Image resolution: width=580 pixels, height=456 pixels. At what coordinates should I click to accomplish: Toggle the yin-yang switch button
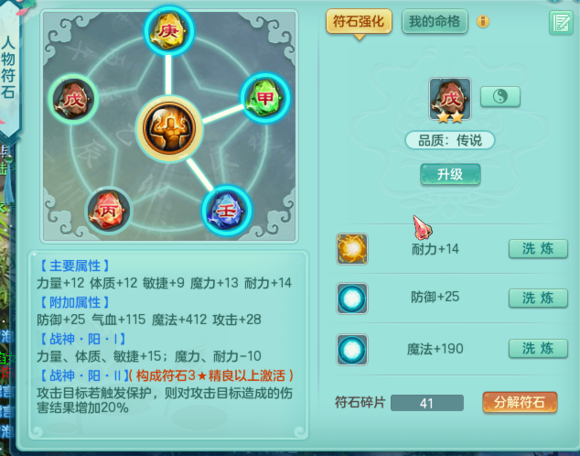pos(500,97)
